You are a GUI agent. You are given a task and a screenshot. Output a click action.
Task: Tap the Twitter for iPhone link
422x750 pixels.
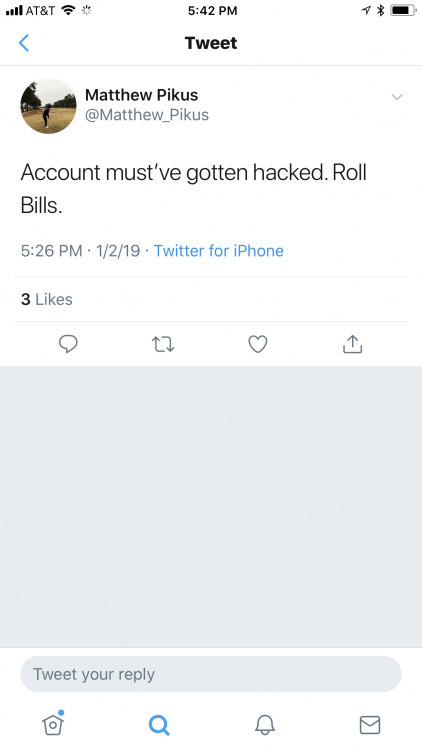(219, 251)
